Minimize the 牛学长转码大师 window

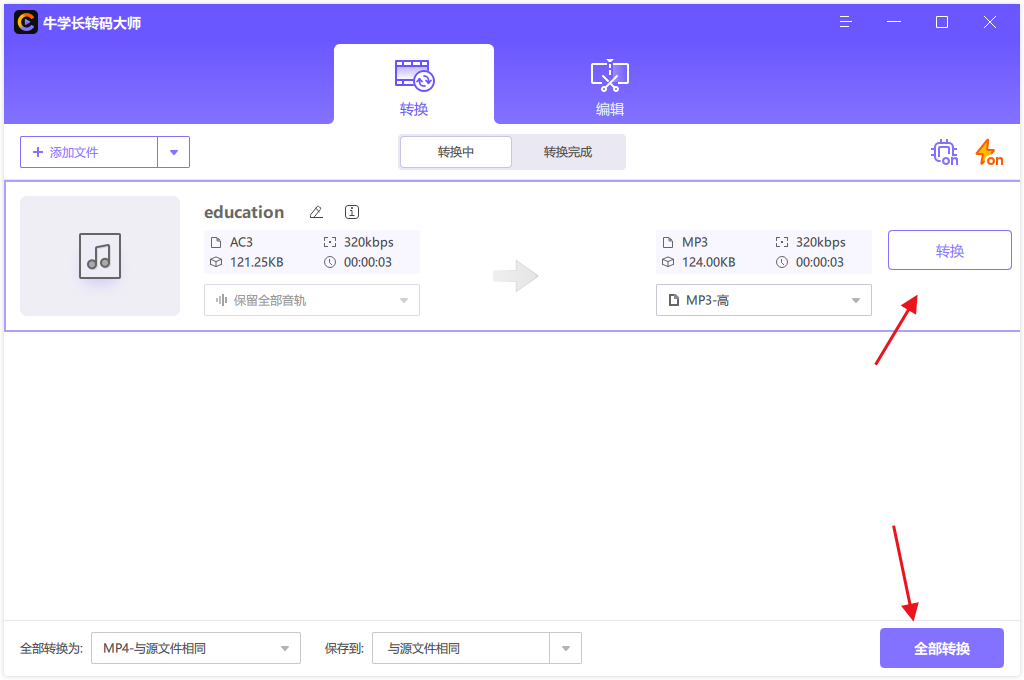[x=894, y=22]
